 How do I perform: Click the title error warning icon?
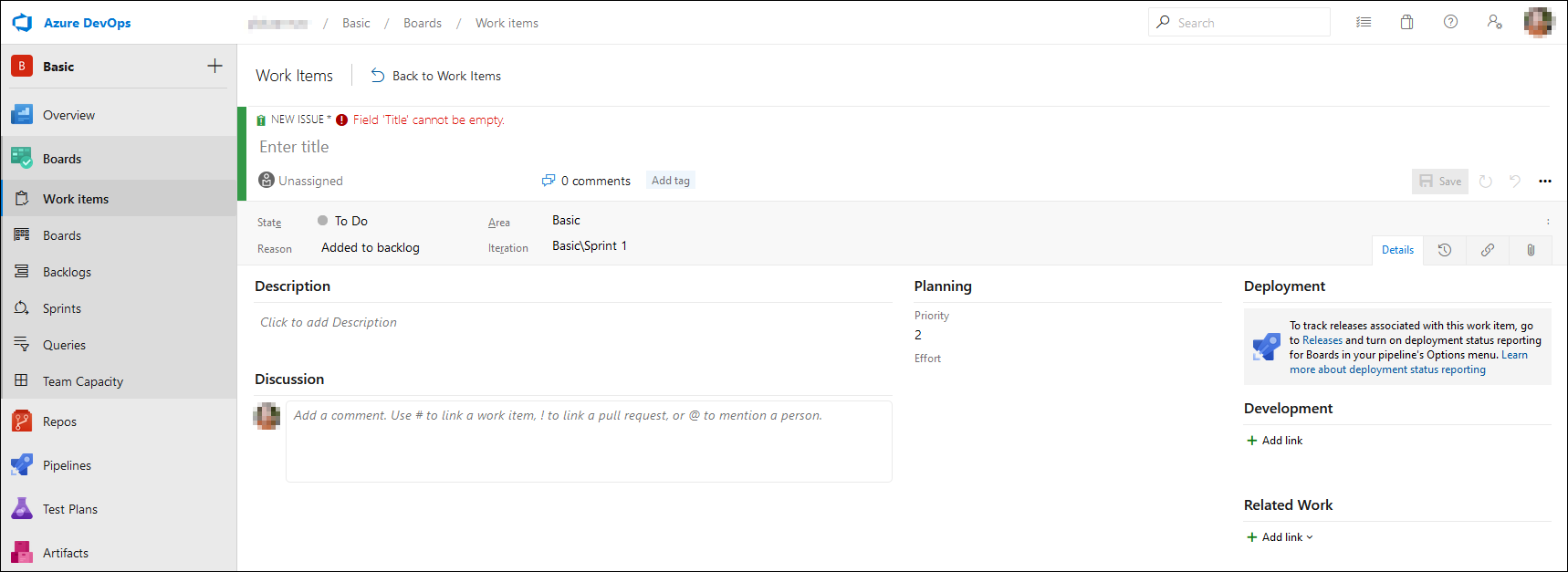point(341,120)
